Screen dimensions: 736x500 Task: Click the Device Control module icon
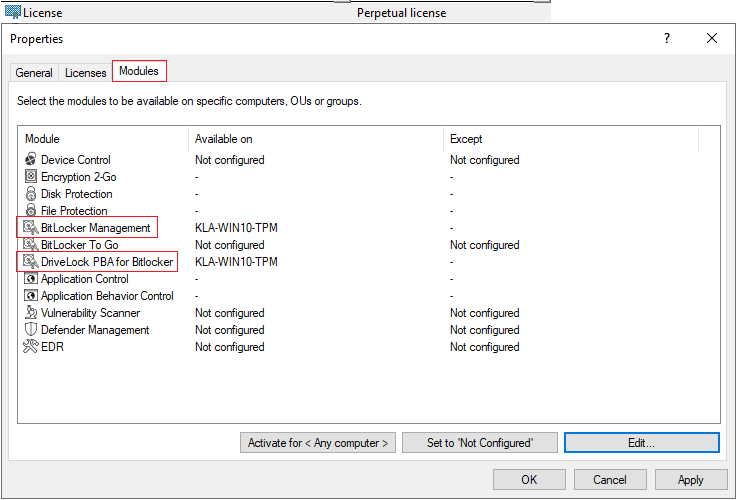pyautogui.click(x=30, y=160)
